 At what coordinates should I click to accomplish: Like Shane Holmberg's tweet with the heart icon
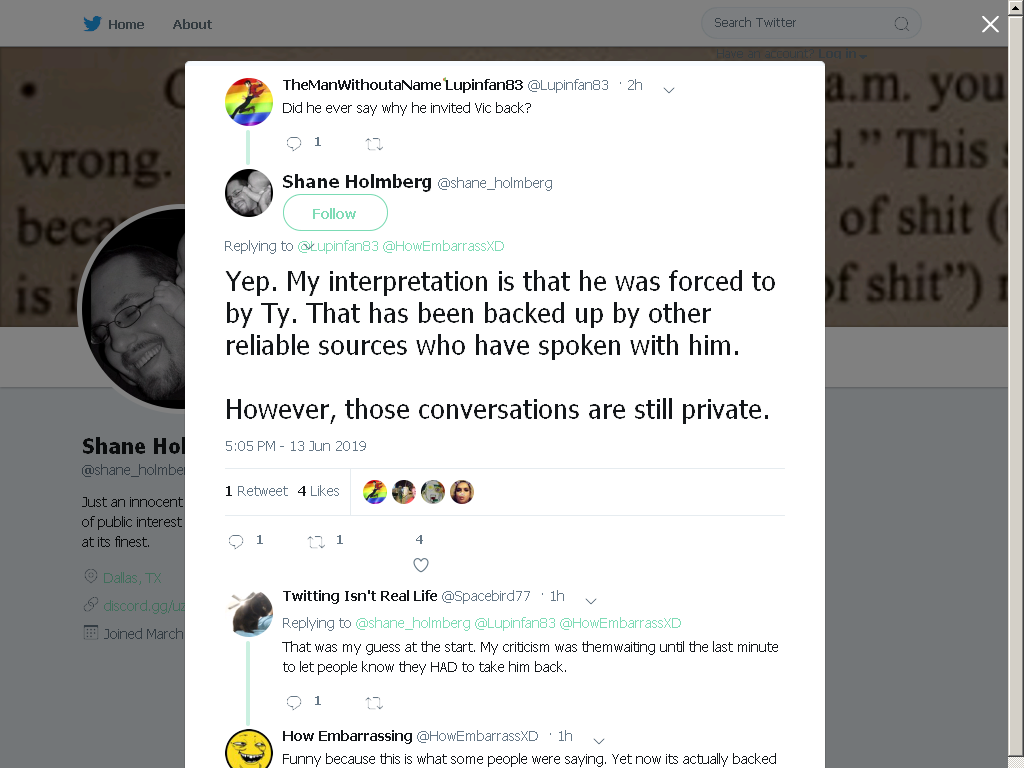[421, 565]
